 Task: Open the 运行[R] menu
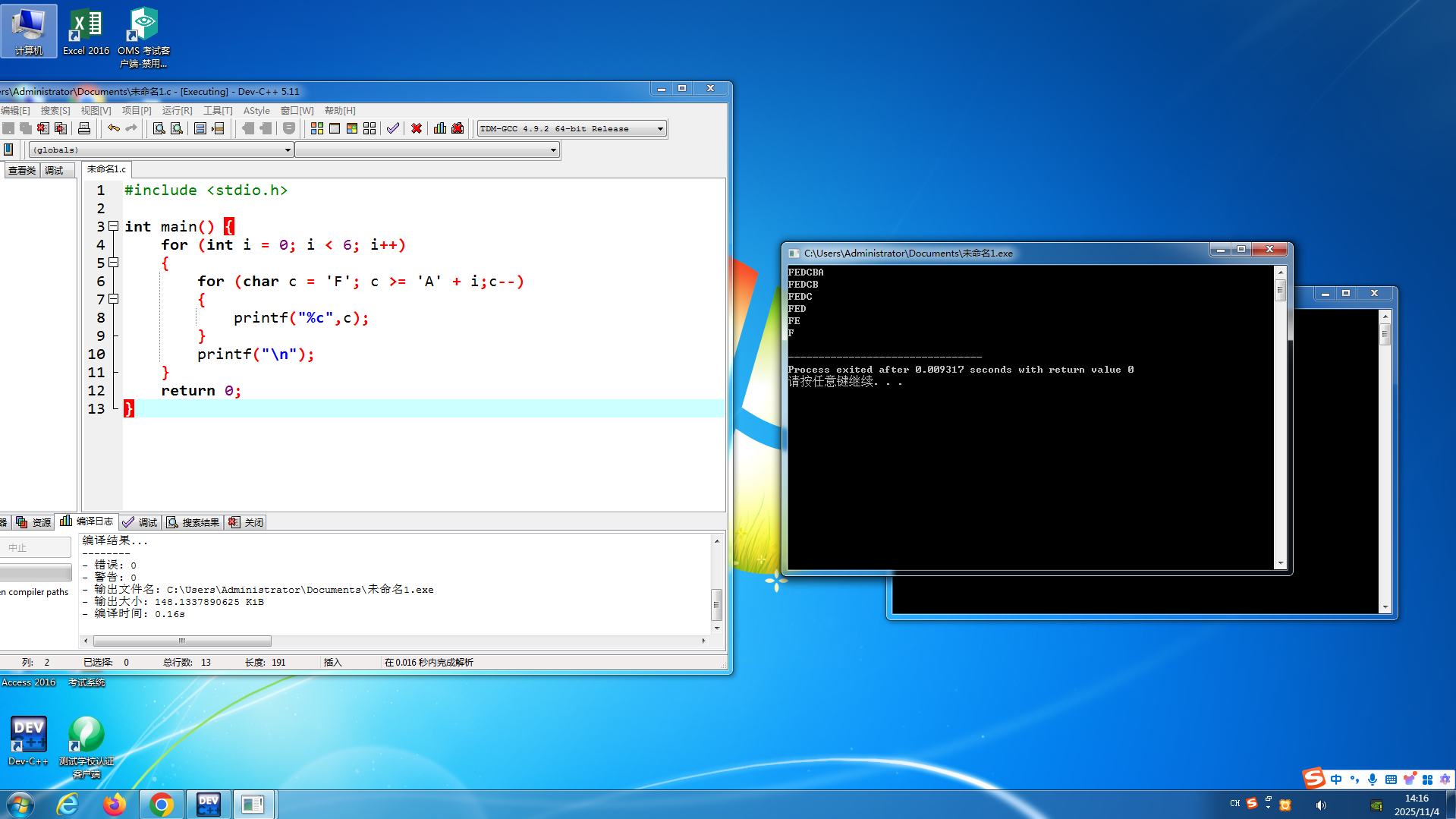click(x=177, y=110)
